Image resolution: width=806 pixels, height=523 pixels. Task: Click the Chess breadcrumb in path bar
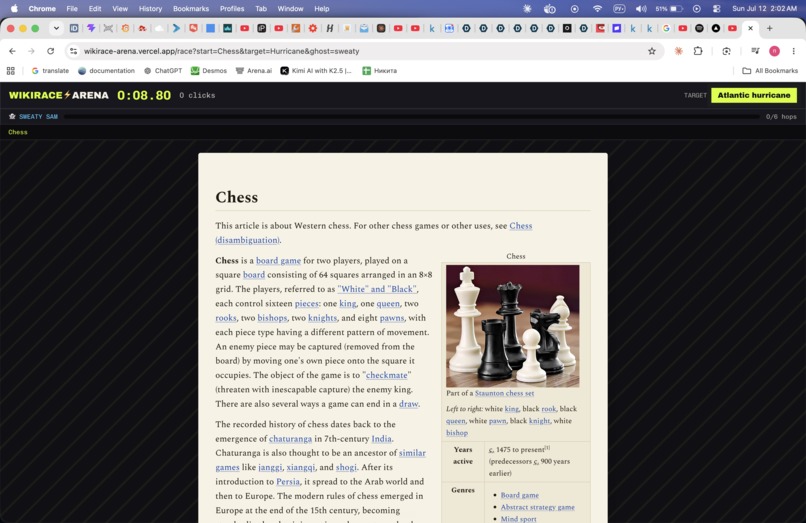17,132
